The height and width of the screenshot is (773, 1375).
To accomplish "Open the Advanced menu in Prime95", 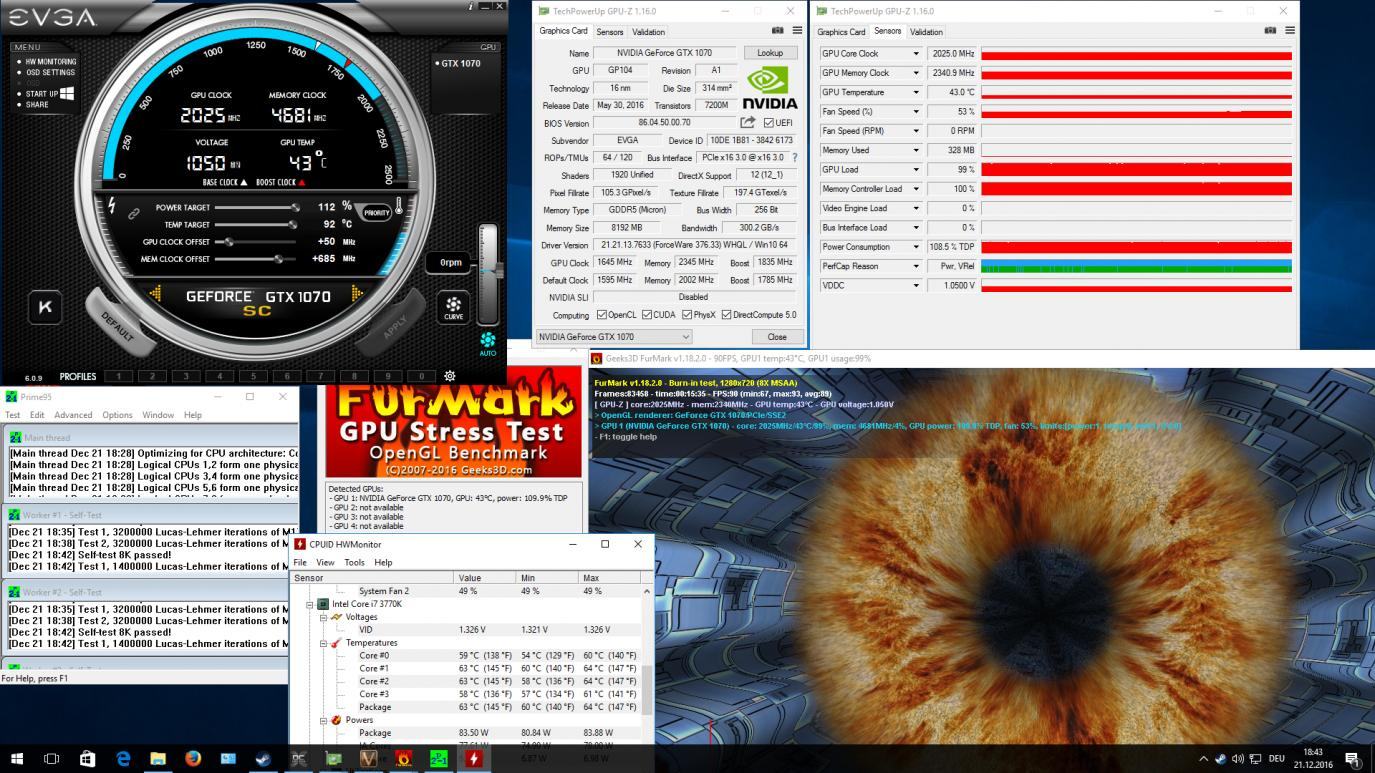I will tap(73, 415).
